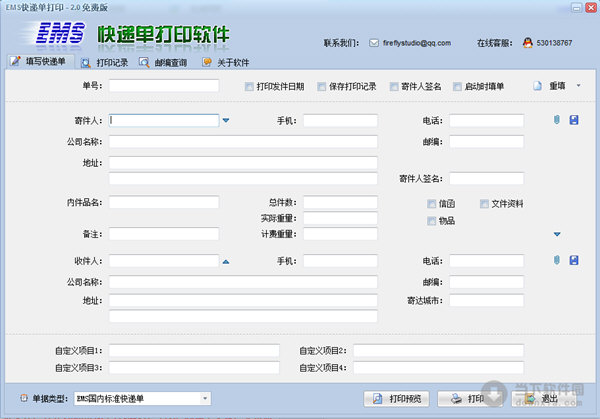
Task: Expand the 寄件人 dropdown arrow
Action: click(226, 121)
